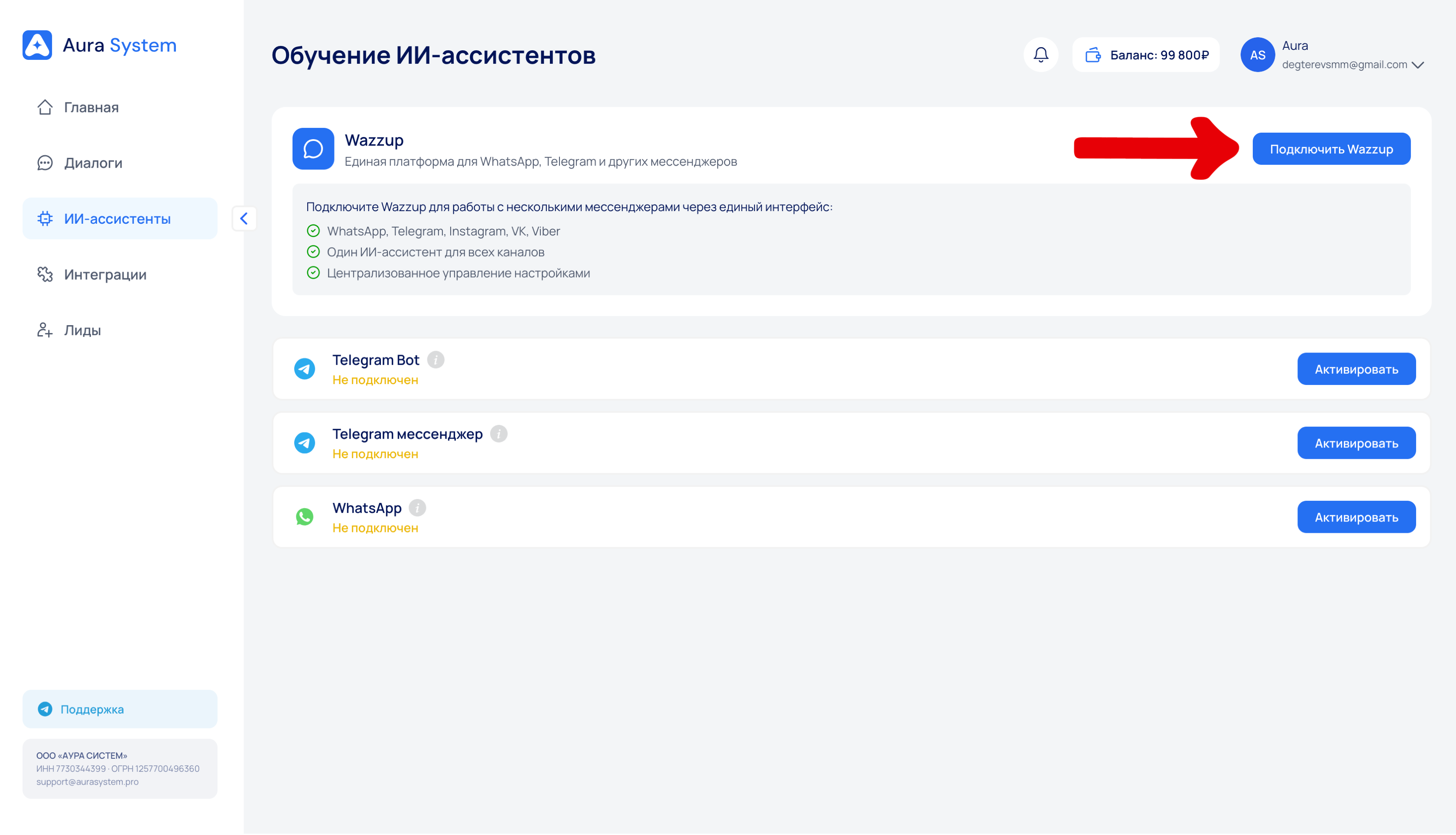1456x835 pixels.
Task: Click the blue Wazzup chat bubble icon
Action: [x=313, y=149]
